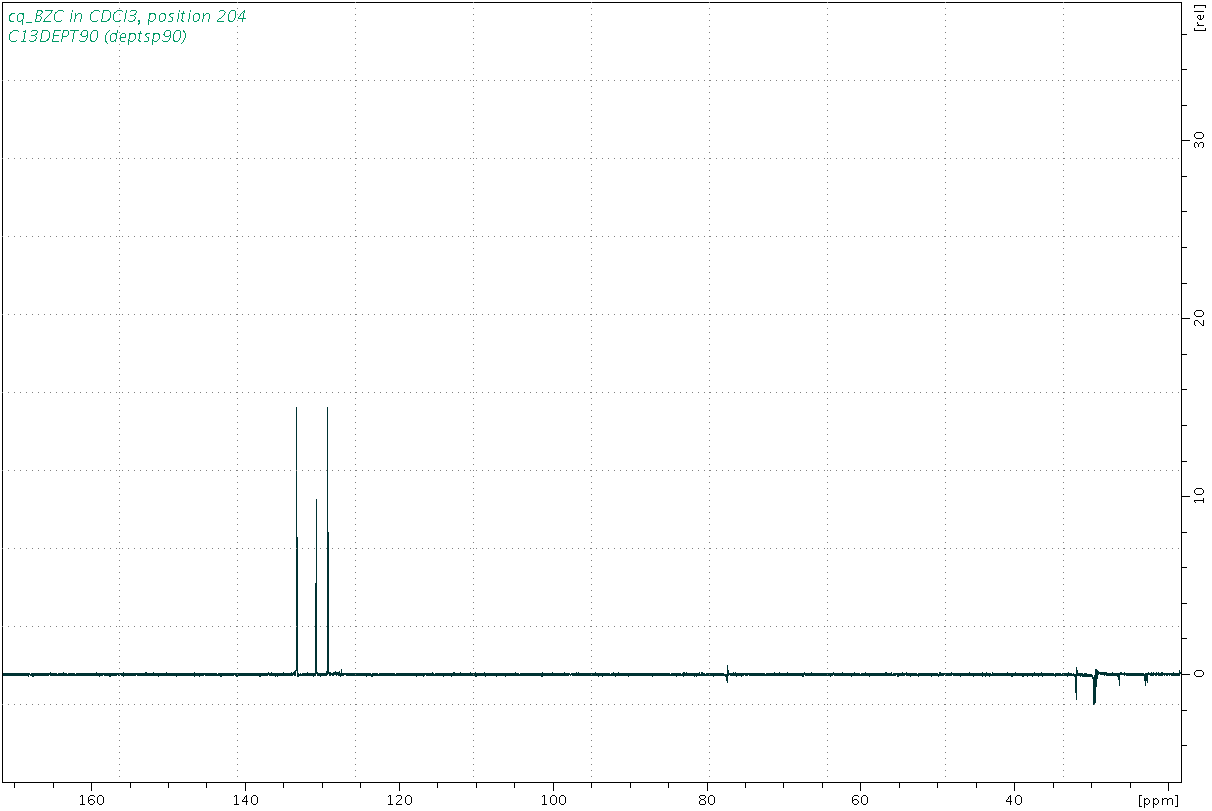Select the broad negative peak near 29.7 ppm
Image resolution: width=1212 pixels, height=811 pixels.
(1095, 688)
